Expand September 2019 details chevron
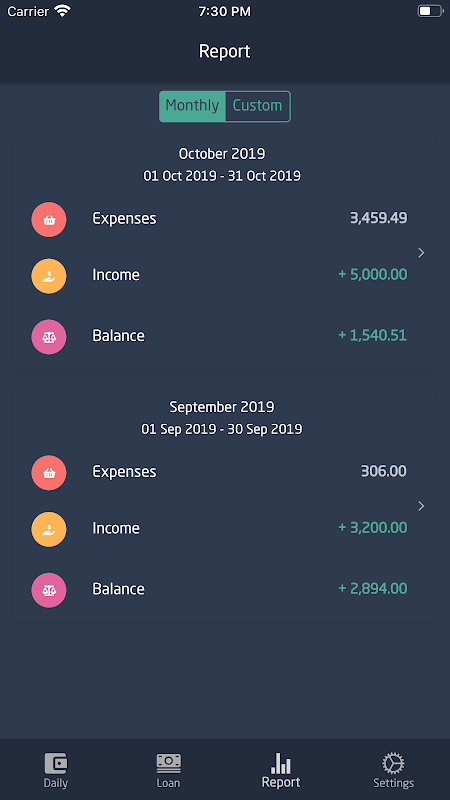The image size is (450, 800). point(421,506)
